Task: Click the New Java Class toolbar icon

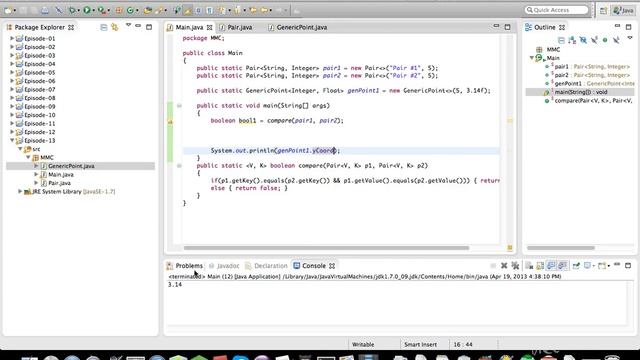Action: tap(130, 10)
